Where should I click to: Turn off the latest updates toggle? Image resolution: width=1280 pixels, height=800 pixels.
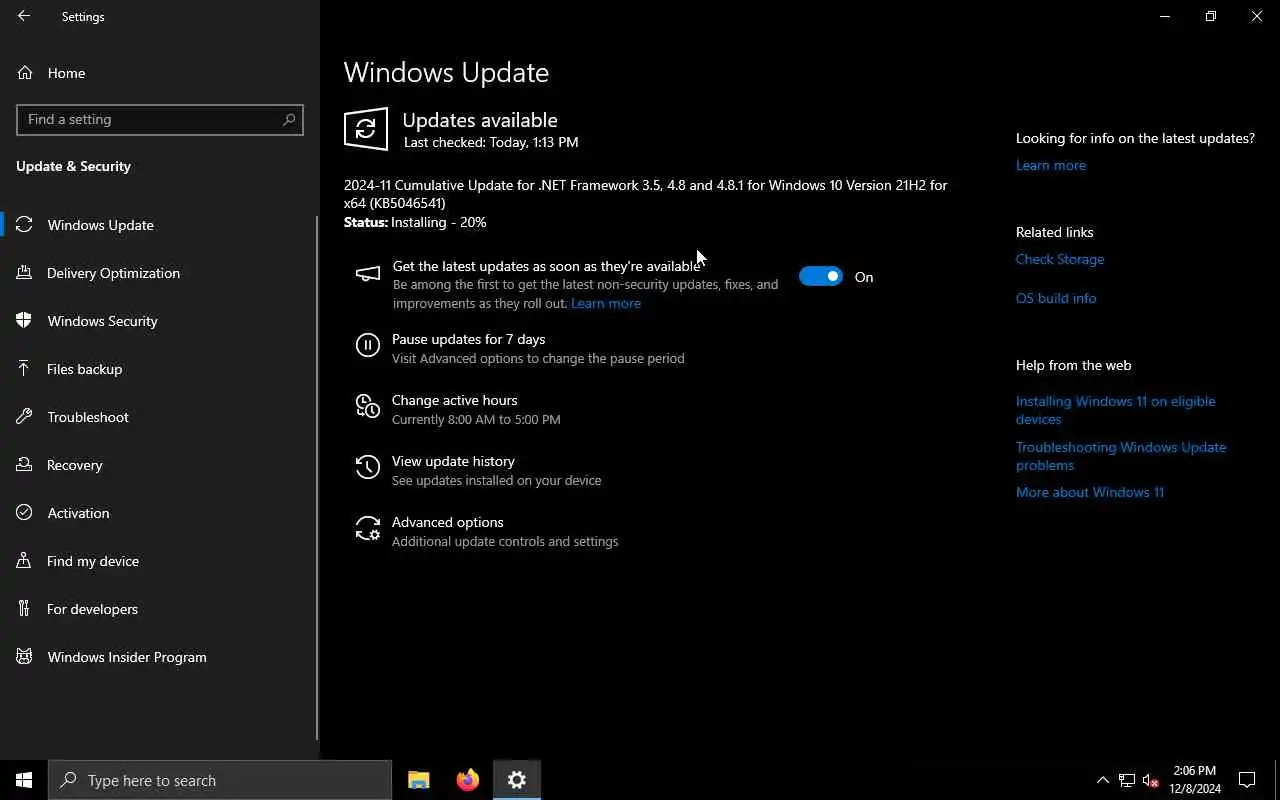click(x=821, y=277)
